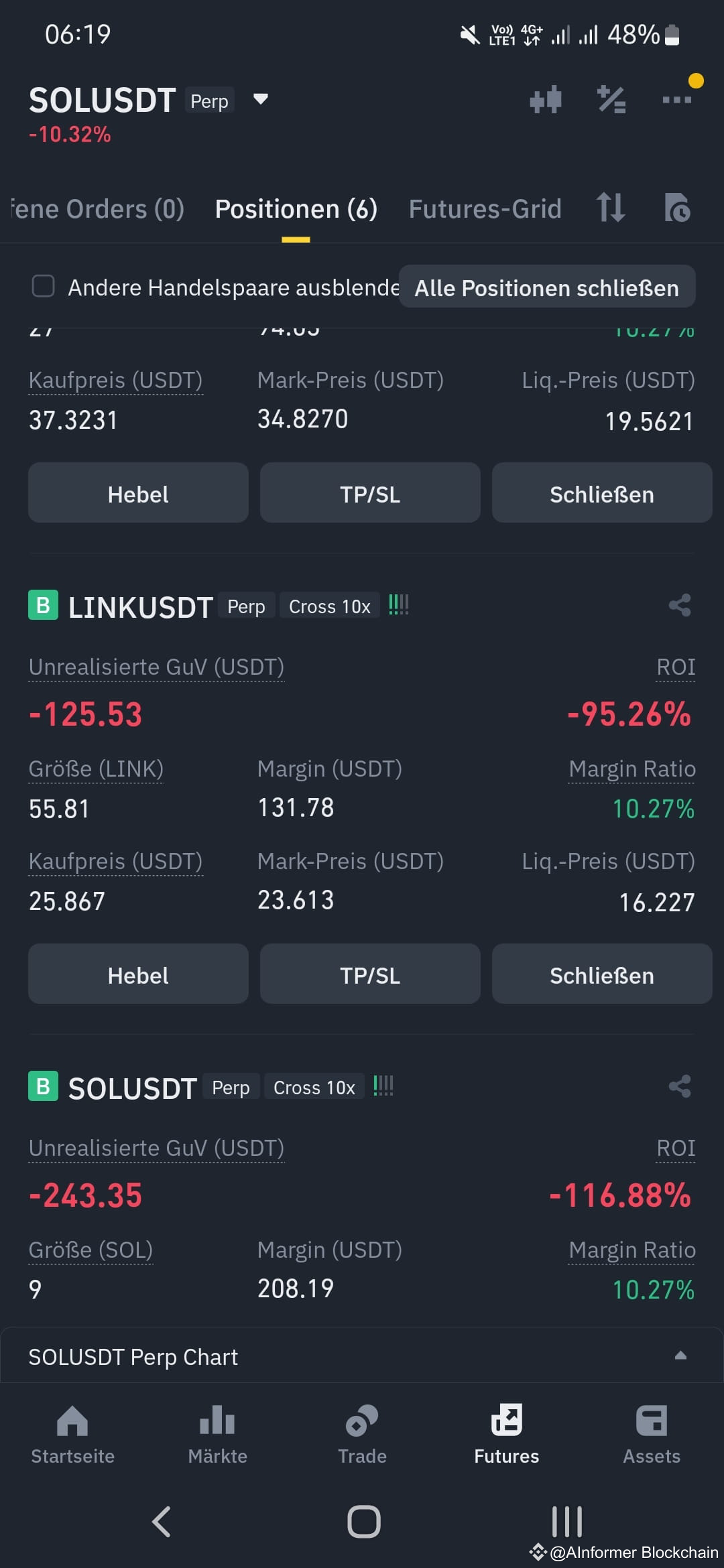Check Andere Handelspaare ausblenden checkbox
This screenshot has width=724, height=1568.
(44, 286)
